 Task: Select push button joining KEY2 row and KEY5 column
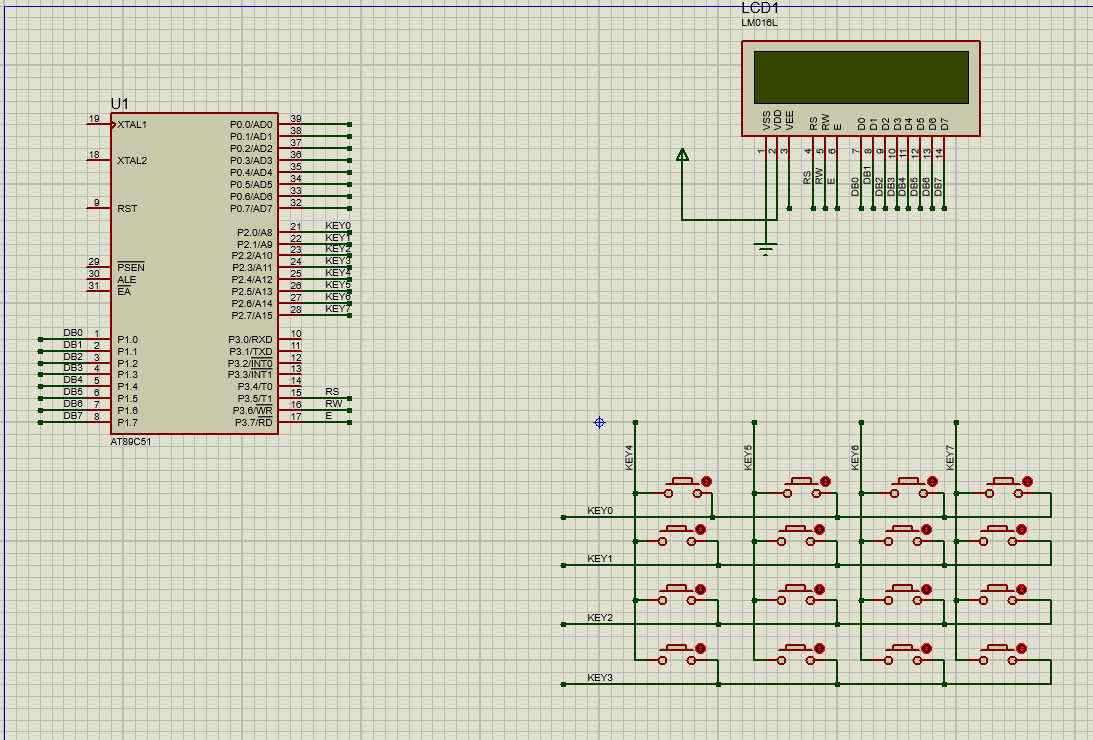(x=795, y=596)
